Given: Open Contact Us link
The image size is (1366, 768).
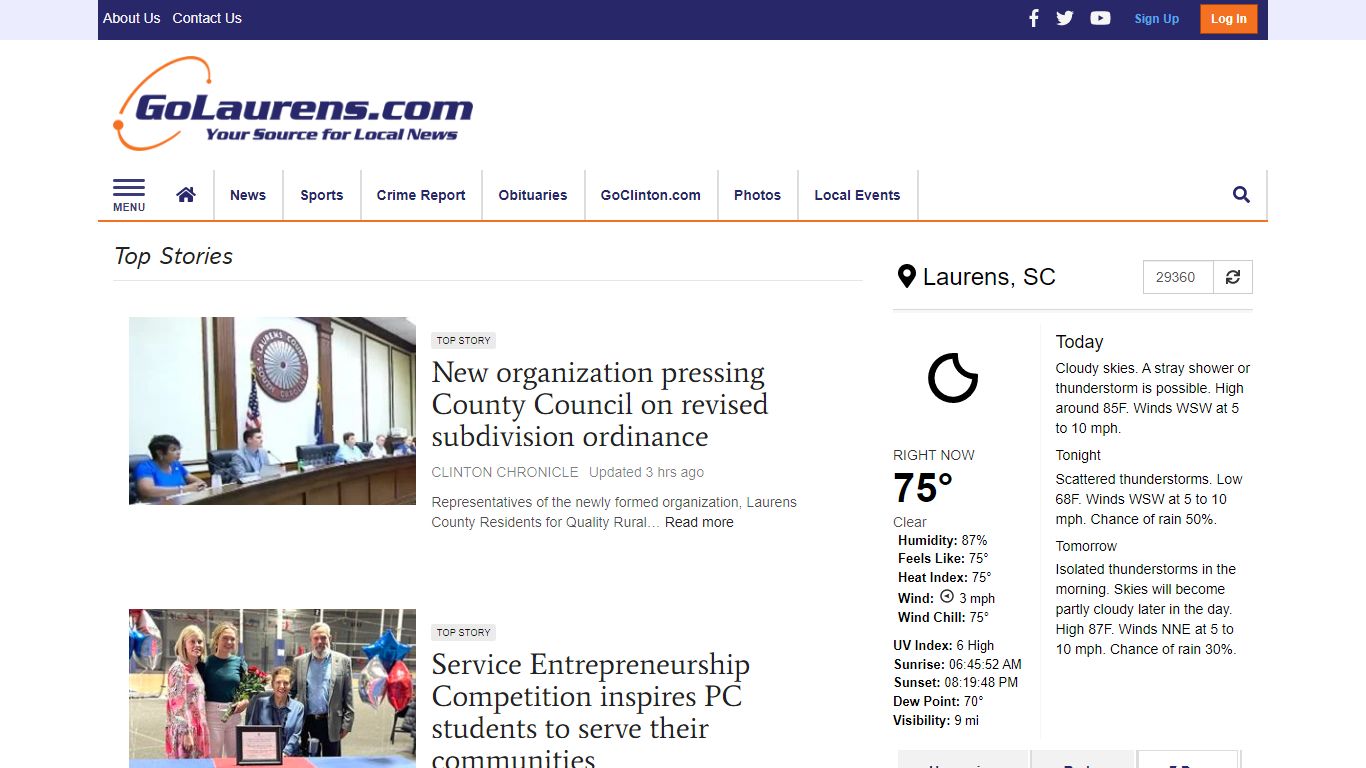Looking at the screenshot, I should pyautogui.click(x=207, y=18).
